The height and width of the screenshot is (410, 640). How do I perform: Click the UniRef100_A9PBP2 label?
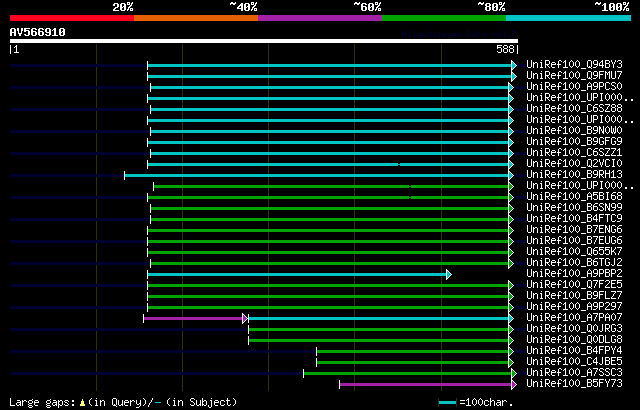(x=574, y=274)
